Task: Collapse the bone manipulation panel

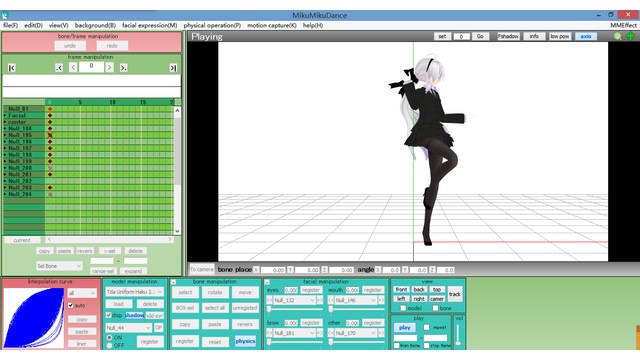Action: click(173, 282)
